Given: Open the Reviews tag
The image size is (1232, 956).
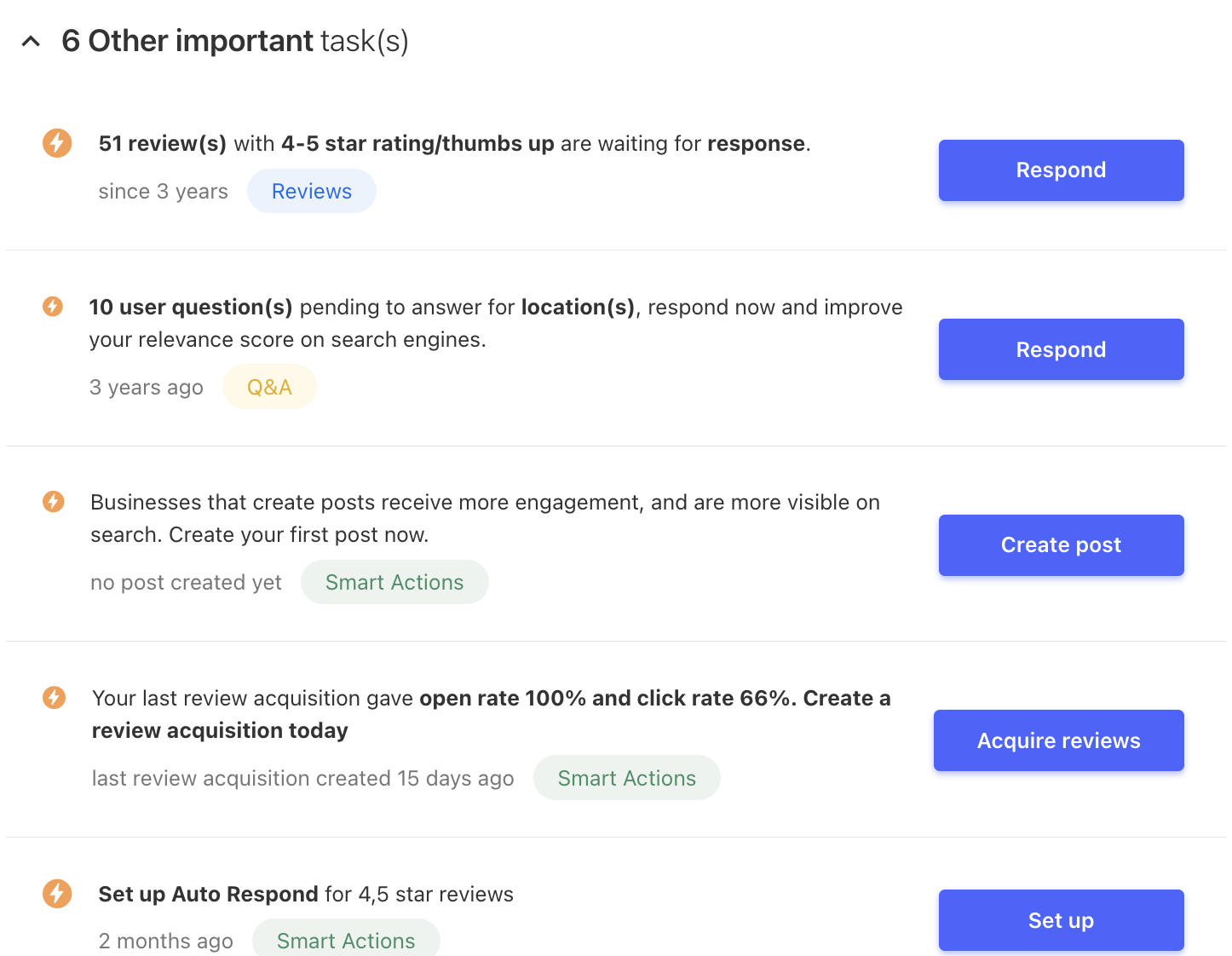Looking at the screenshot, I should pyautogui.click(x=311, y=191).
